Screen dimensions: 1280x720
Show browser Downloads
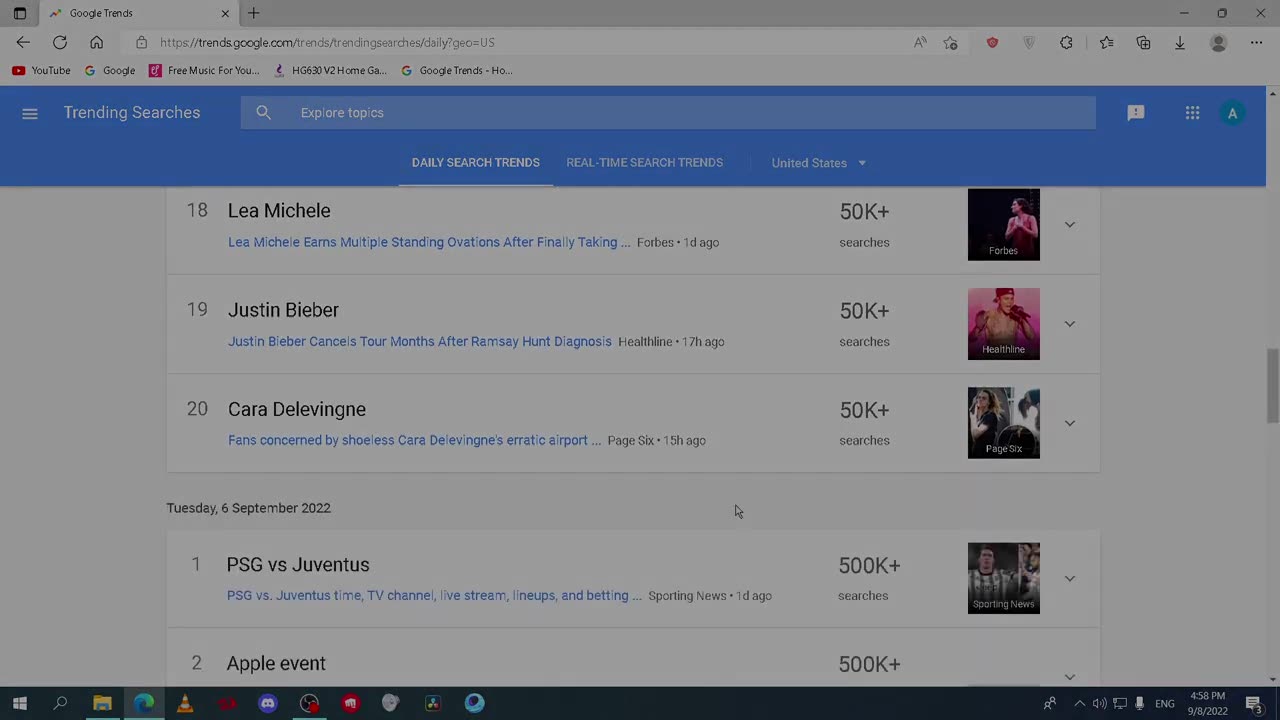[x=1180, y=42]
